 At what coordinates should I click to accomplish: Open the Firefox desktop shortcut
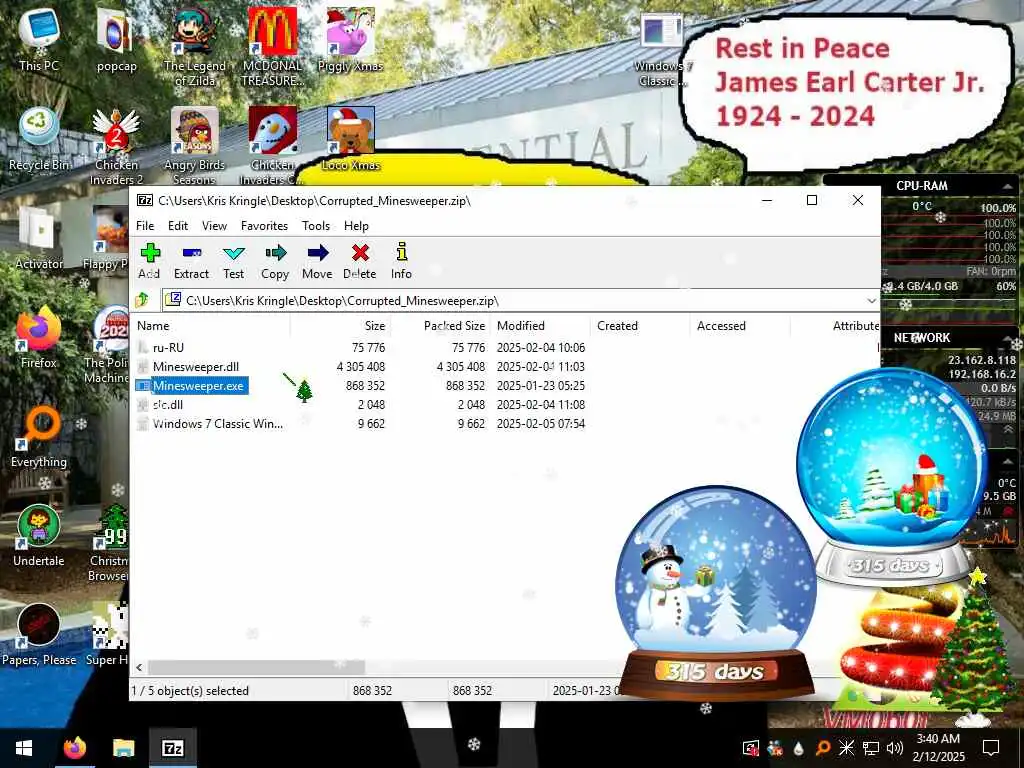coord(39,338)
